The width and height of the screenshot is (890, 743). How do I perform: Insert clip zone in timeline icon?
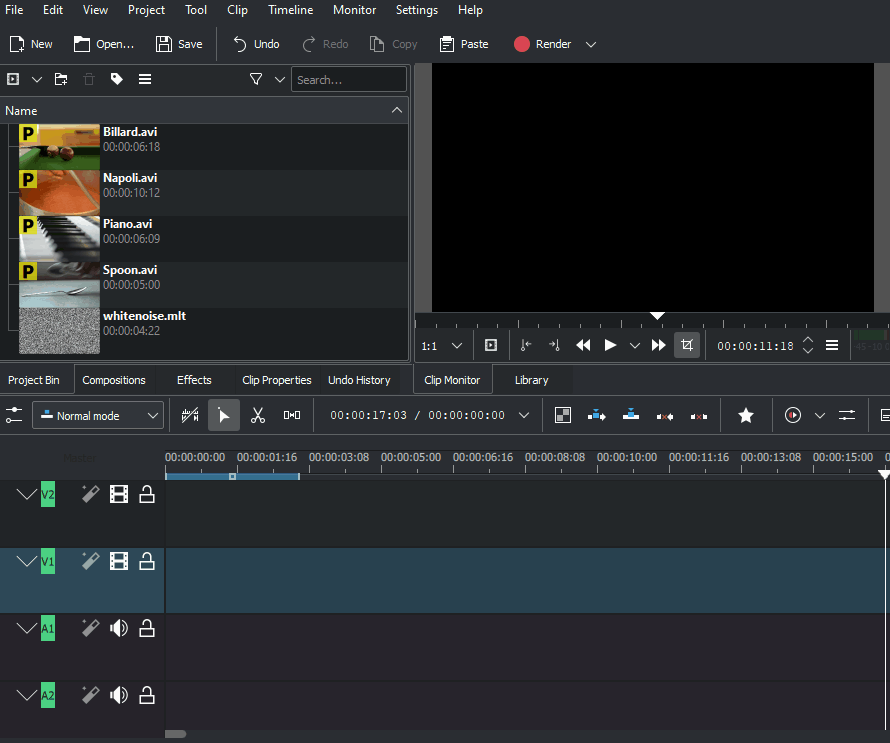pyautogui.click(x=597, y=415)
